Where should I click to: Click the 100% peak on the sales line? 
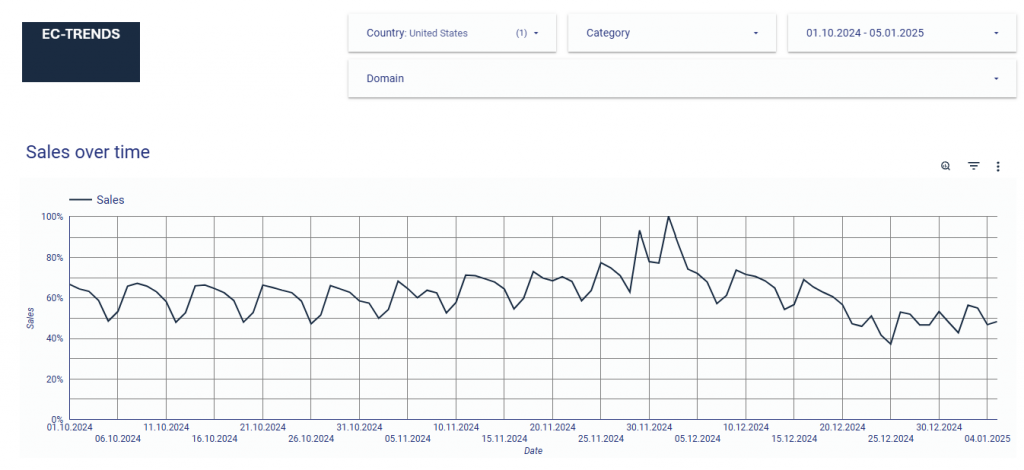[668, 217]
